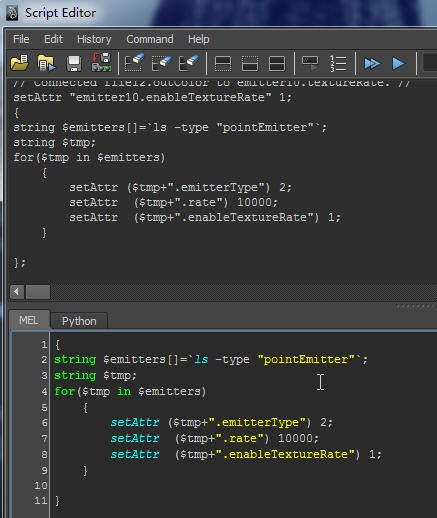Click the Execute All double-arrow icon
The width and height of the screenshot is (437, 518).
click(x=372, y=63)
